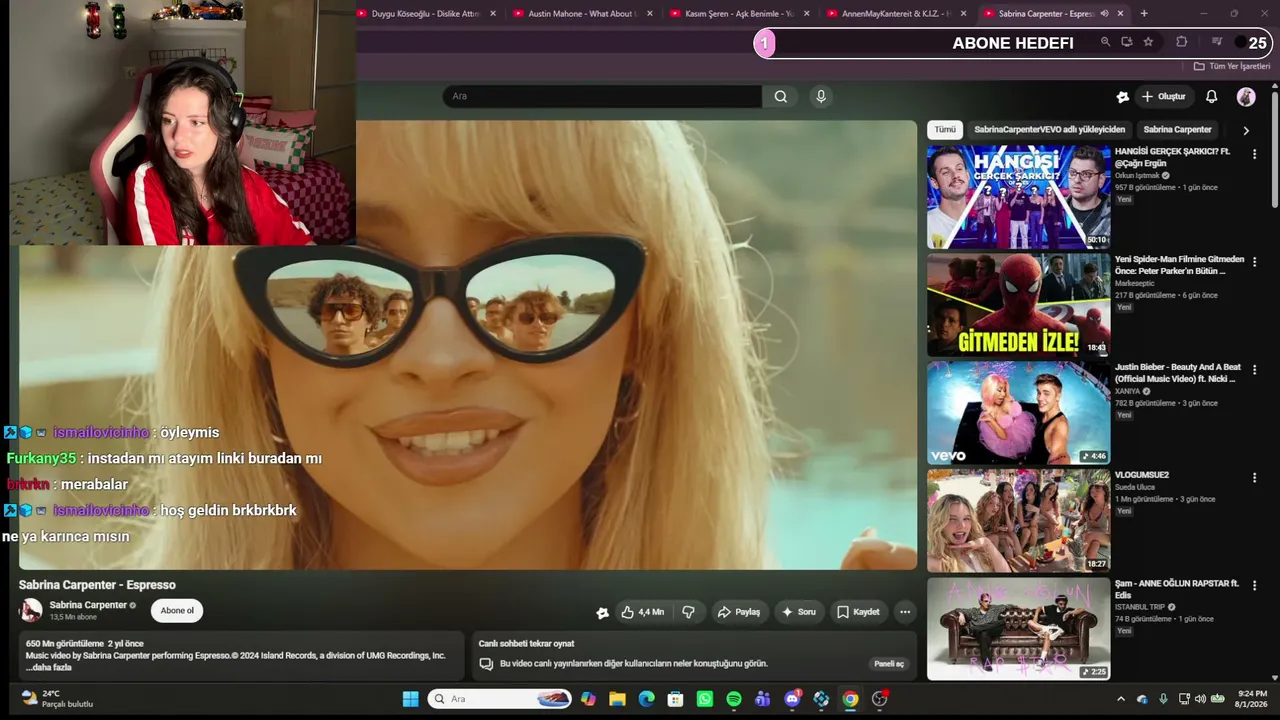1280x720 pixels.
Task: Open 'Tüm Yer İşaretleri' bookmarks folder
Action: (x=1232, y=66)
